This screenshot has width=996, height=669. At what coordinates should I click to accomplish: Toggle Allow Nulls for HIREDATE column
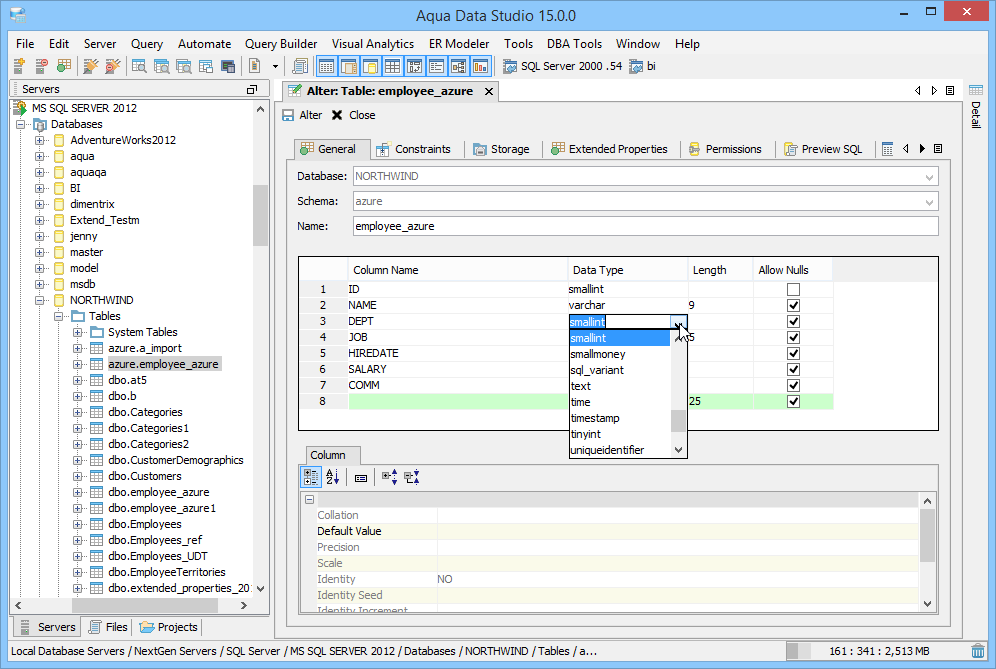click(793, 353)
